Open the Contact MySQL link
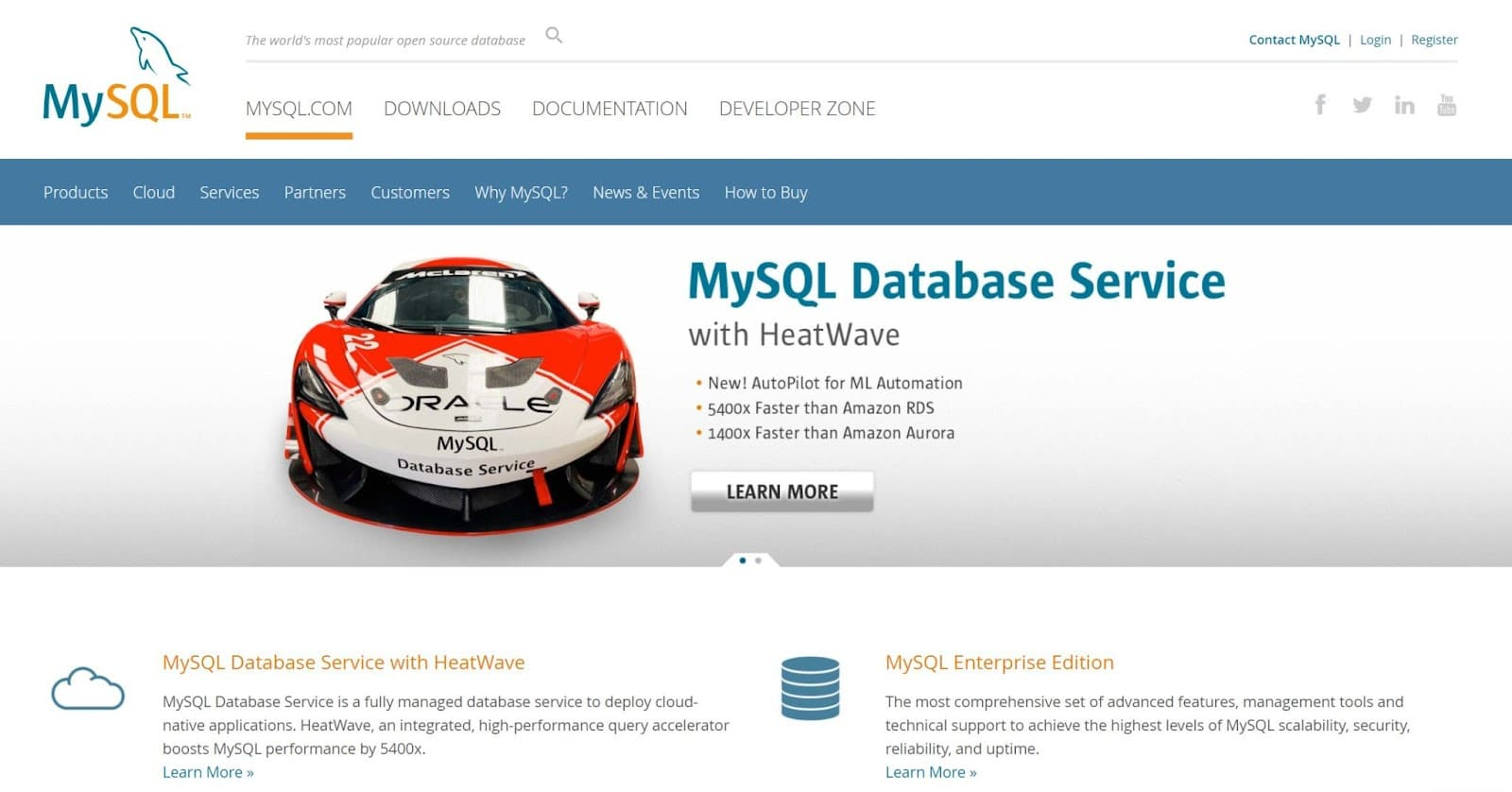The width and height of the screenshot is (1512, 792). tap(1295, 40)
